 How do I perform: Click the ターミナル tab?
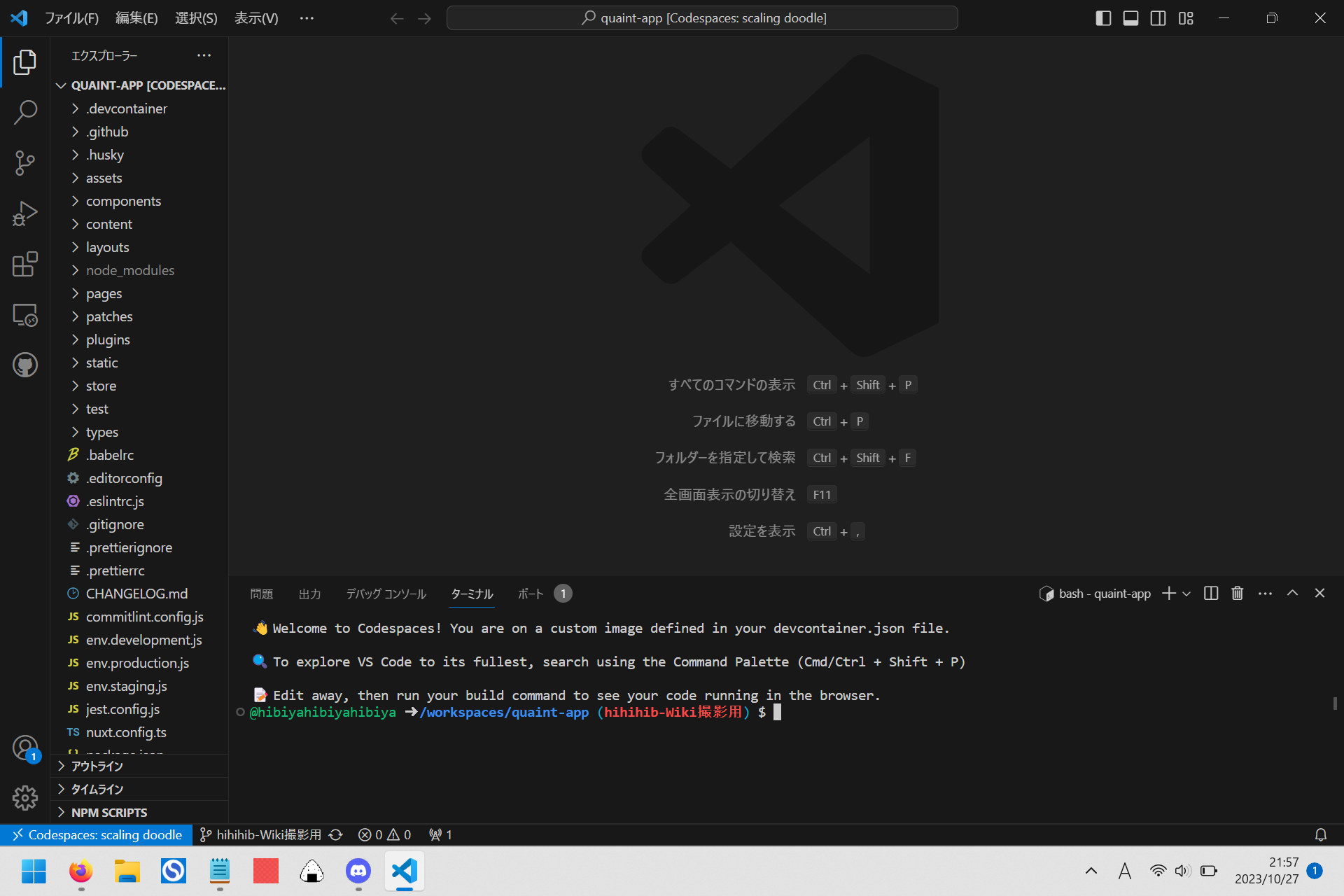[472, 593]
